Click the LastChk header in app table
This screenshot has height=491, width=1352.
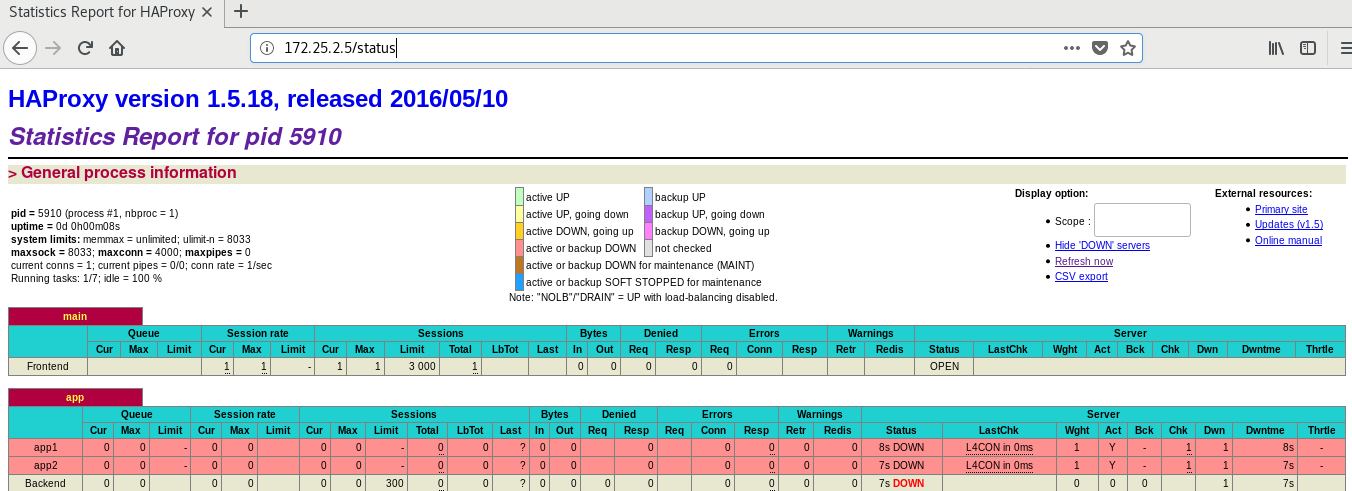(x=999, y=430)
